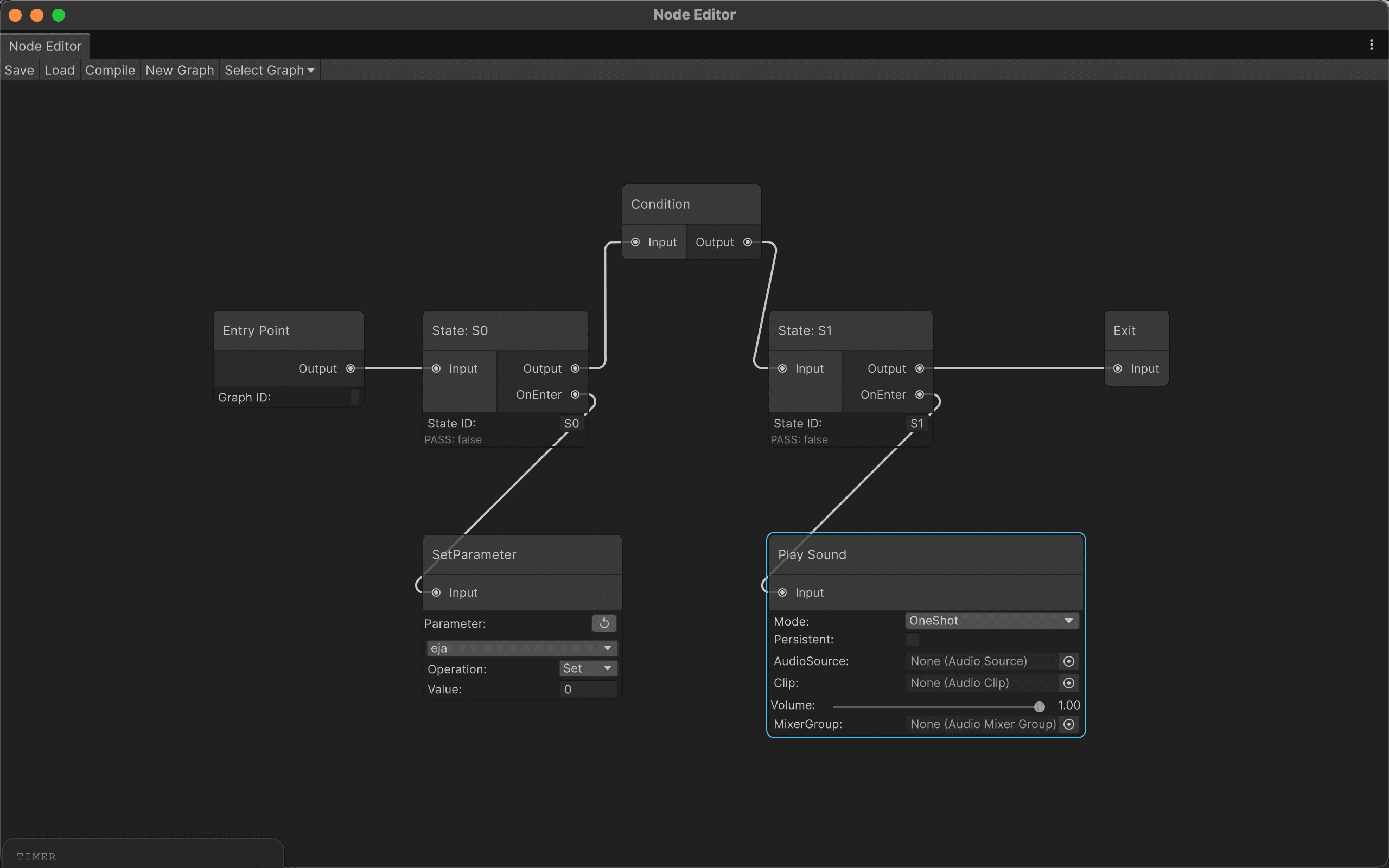Viewport: 1389px width, 868px height.
Task: Click the State ID field showing S1
Action: click(x=917, y=424)
